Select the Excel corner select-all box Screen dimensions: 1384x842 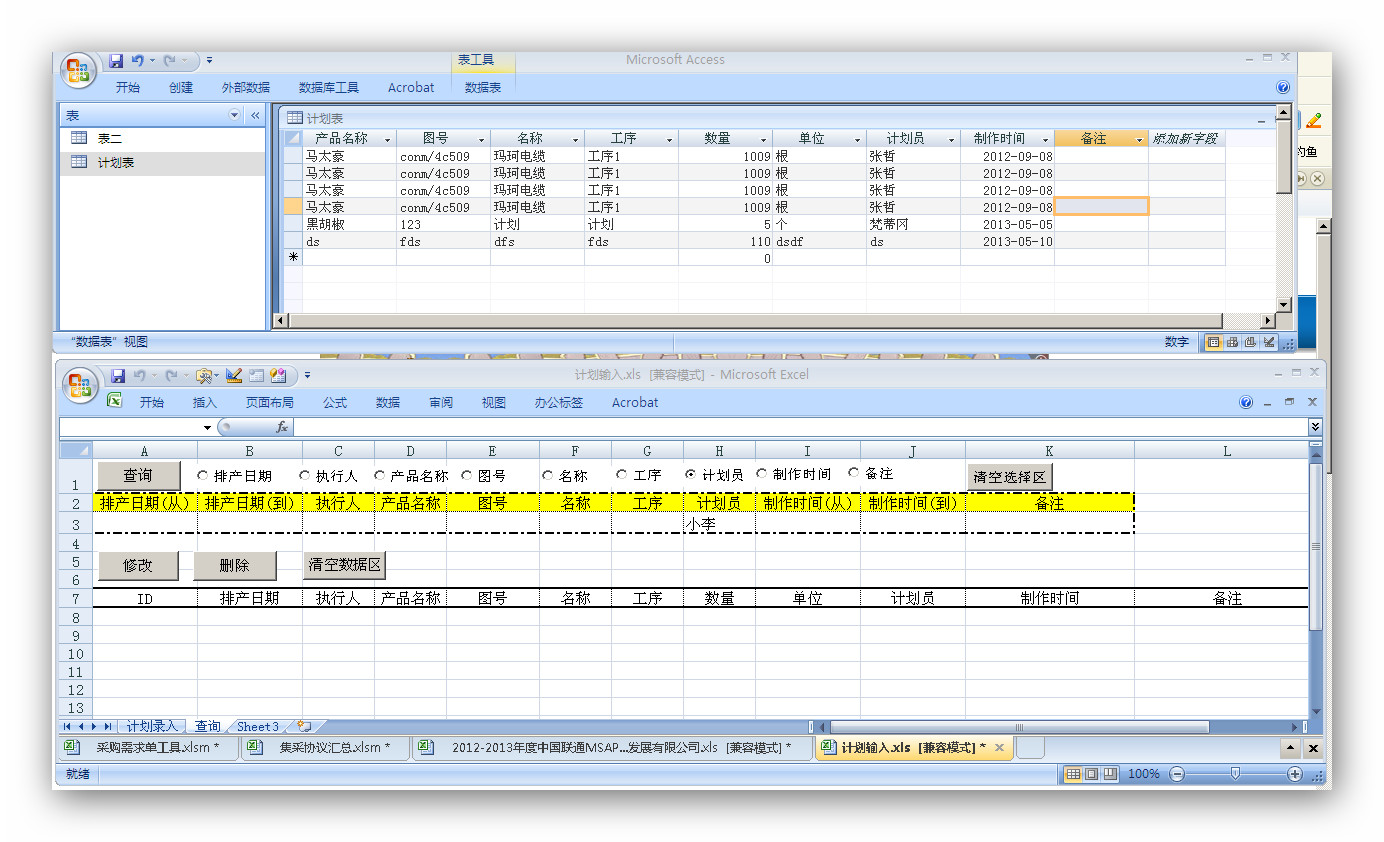point(76,451)
